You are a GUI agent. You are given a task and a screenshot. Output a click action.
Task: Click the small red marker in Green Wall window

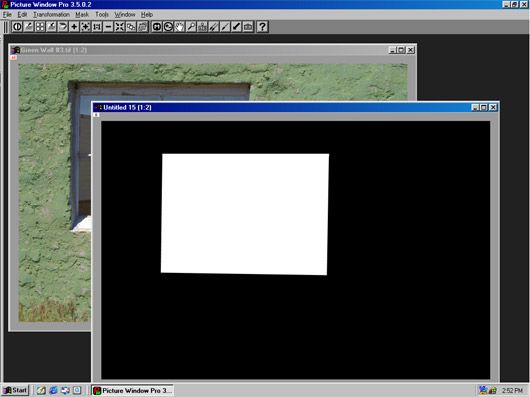[14, 57]
